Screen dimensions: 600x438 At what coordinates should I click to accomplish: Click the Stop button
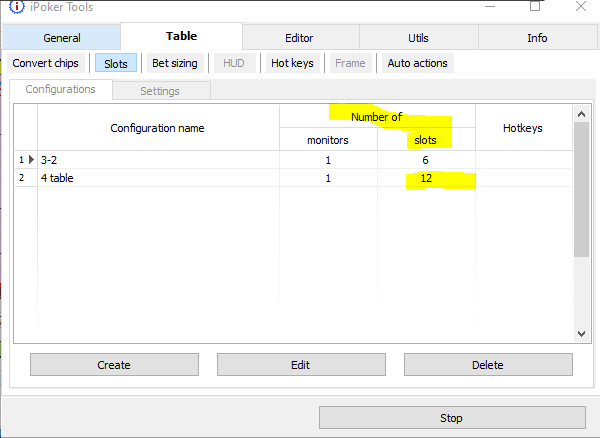(x=452, y=418)
